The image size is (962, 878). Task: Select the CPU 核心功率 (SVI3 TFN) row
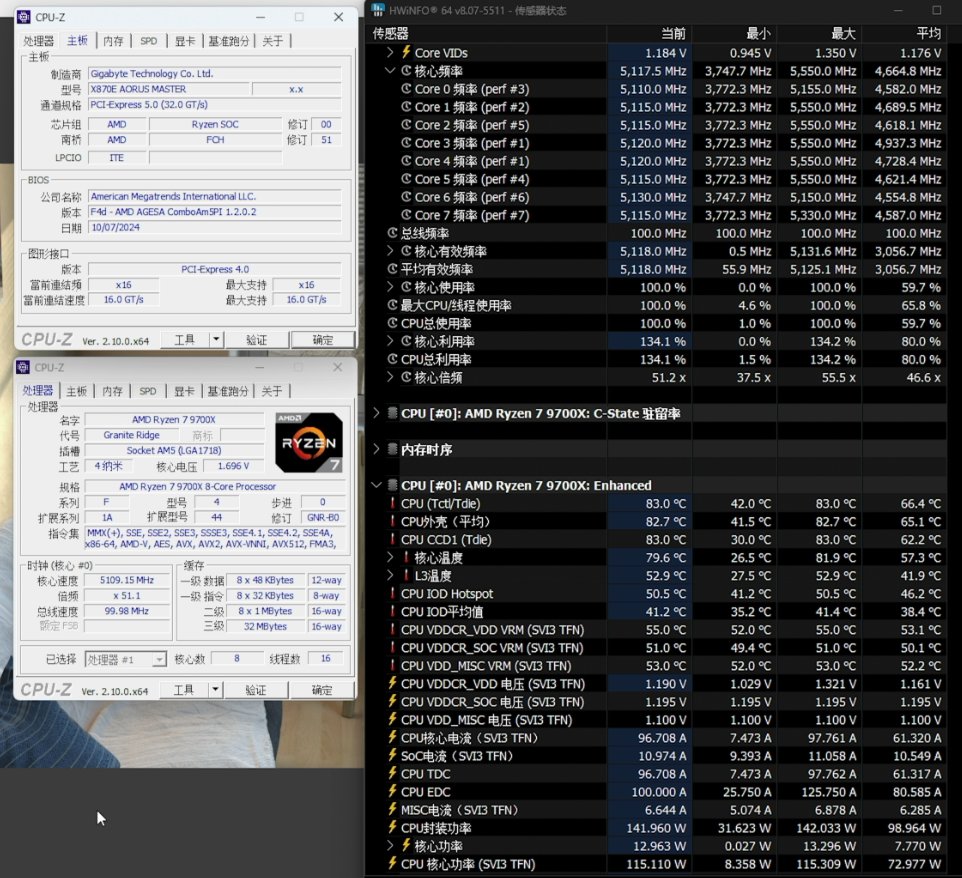(658, 864)
